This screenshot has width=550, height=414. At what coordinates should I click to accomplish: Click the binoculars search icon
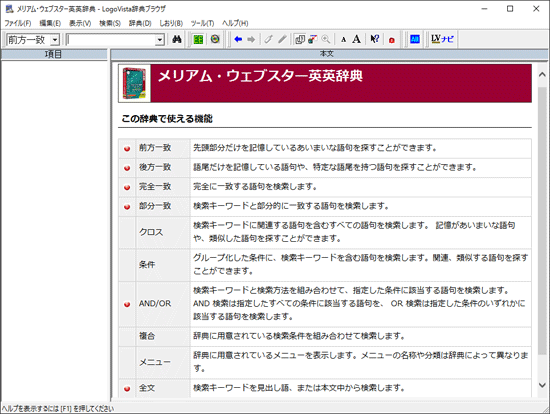[177, 39]
